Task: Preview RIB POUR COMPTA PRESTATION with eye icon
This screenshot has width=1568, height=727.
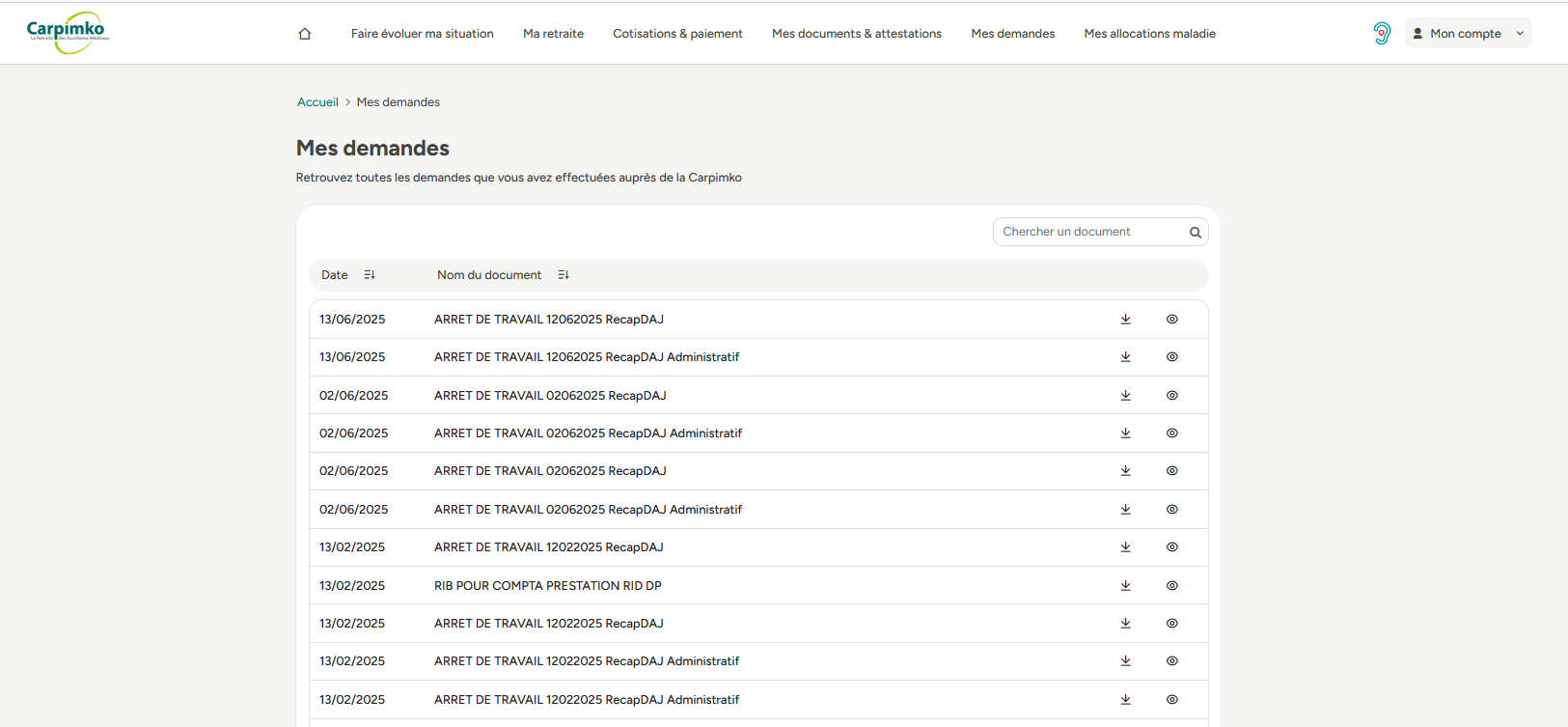Action: (x=1171, y=585)
